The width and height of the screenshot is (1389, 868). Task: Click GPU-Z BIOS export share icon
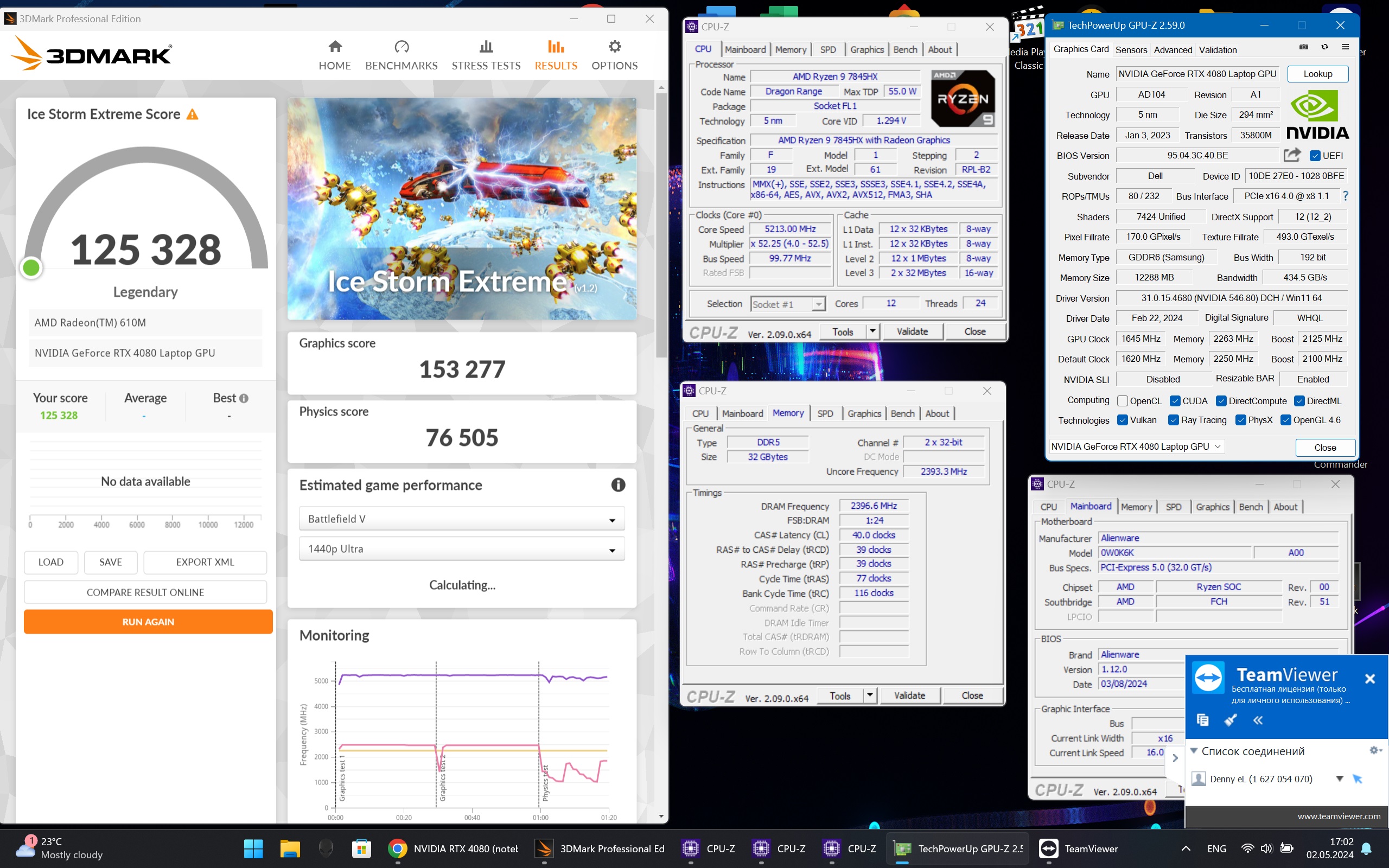pos(1292,155)
